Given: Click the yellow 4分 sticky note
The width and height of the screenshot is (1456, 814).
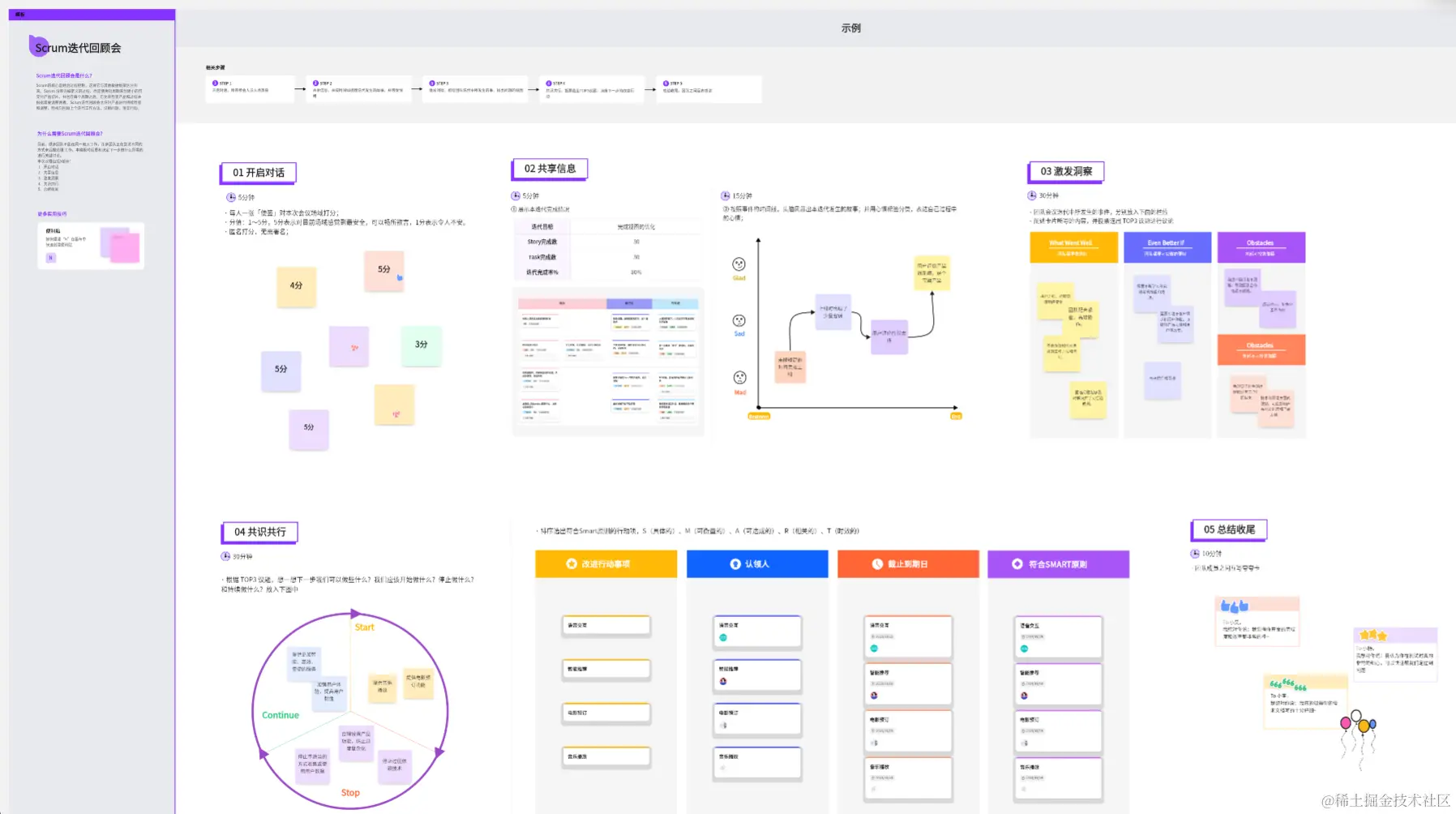Looking at the screenshot, I should click(x=296, y=286).
